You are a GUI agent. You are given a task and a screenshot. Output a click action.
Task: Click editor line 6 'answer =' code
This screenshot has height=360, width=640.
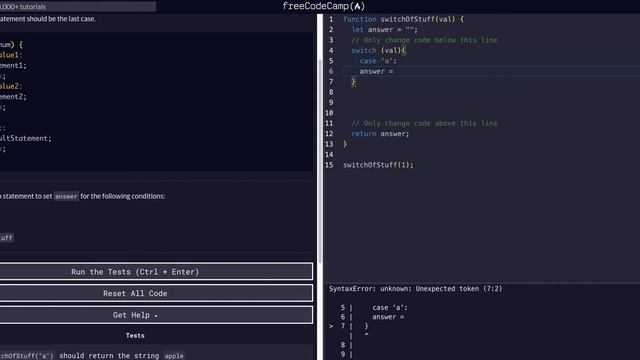376,71
